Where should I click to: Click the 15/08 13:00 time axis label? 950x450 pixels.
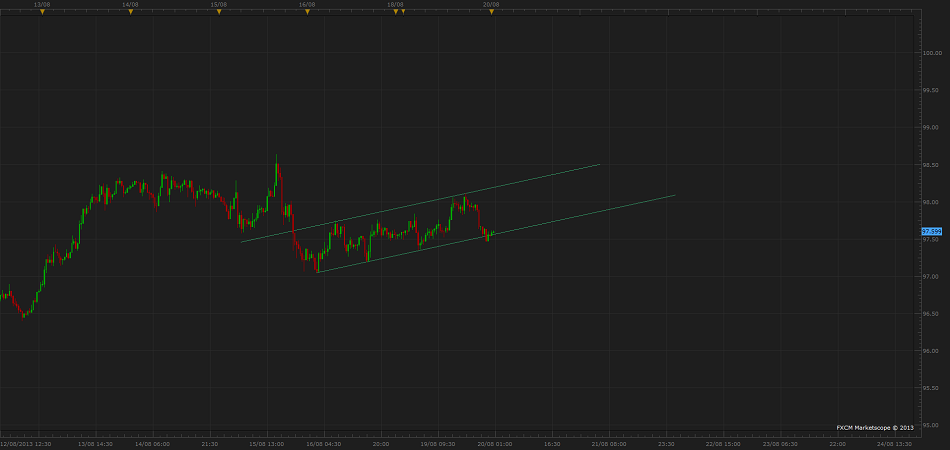tap(267, 442)
